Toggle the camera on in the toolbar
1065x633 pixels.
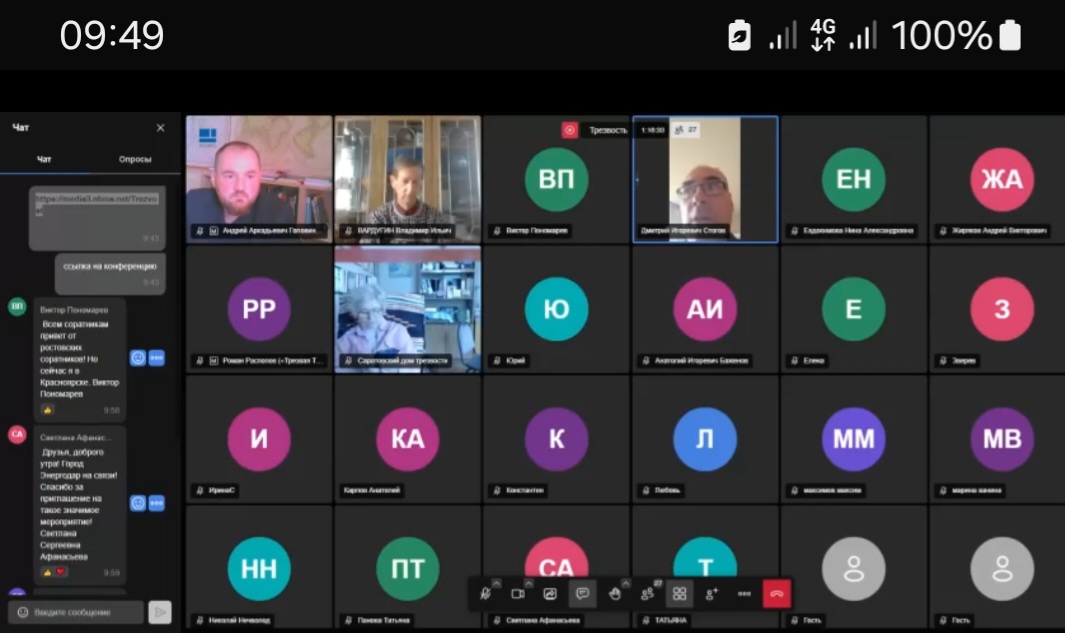point(518,594)
